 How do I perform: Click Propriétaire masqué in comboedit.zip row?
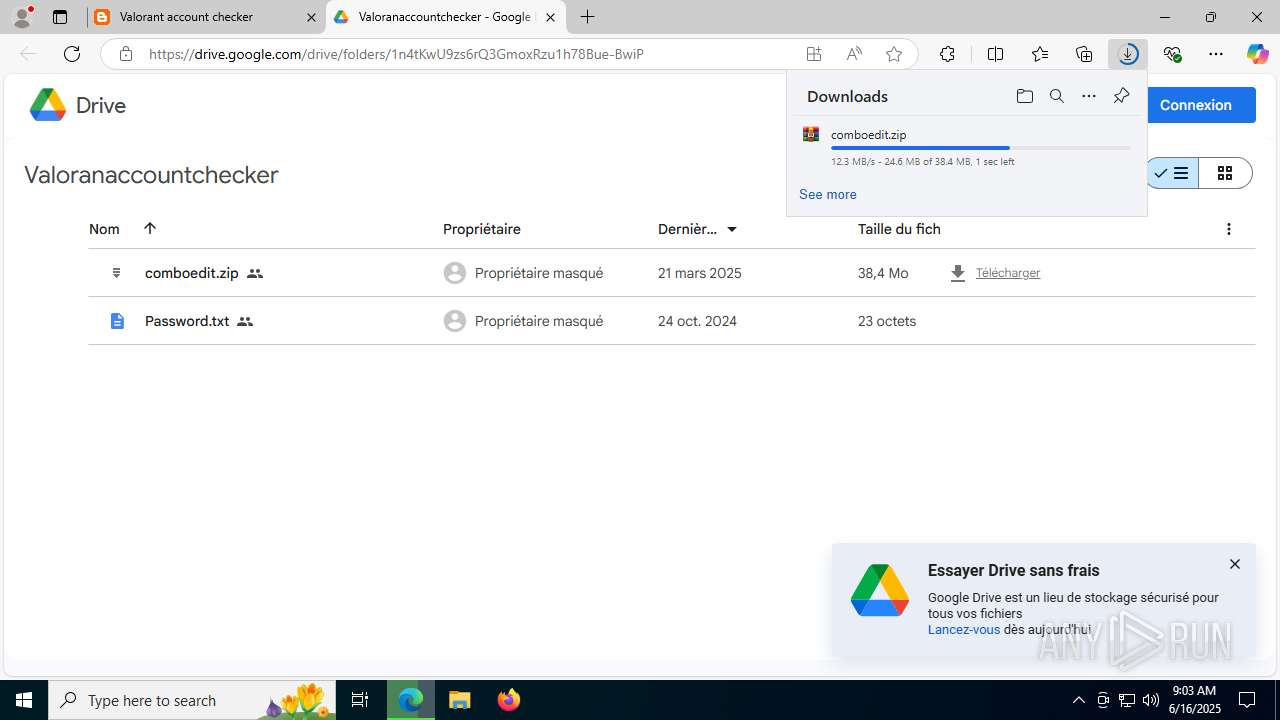[539, 273]
